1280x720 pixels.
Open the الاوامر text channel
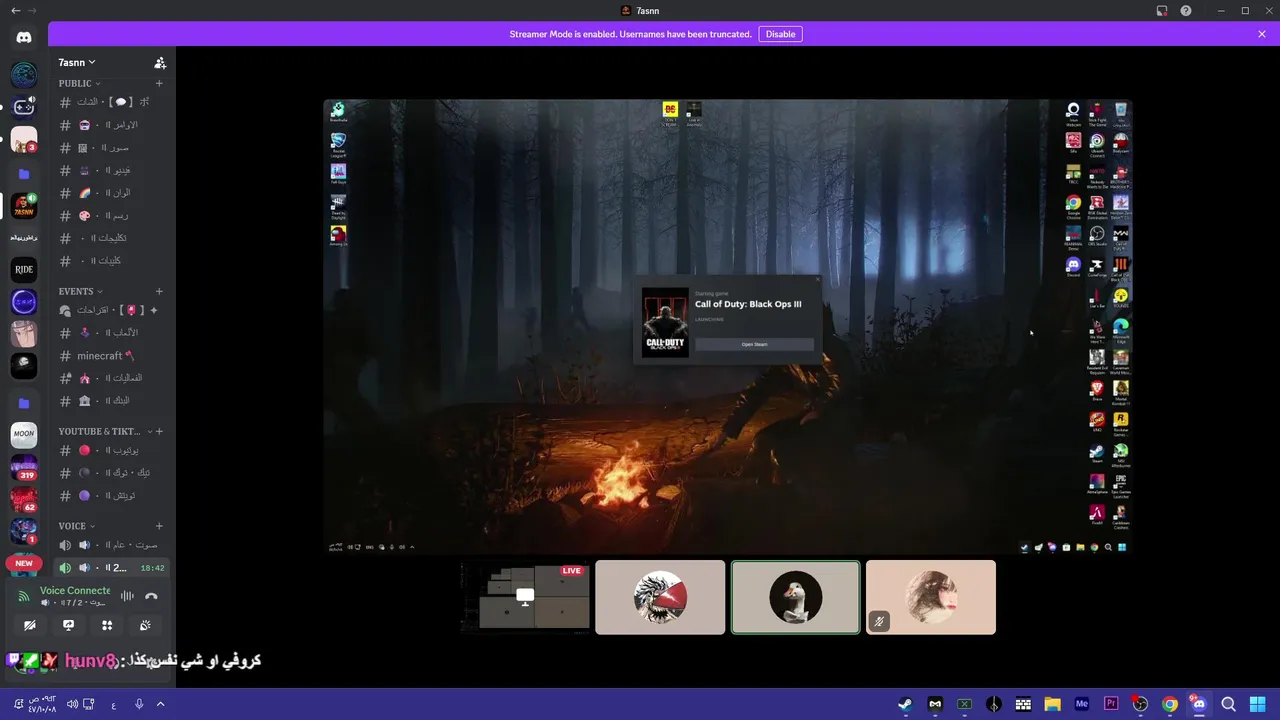click(112, 125)
